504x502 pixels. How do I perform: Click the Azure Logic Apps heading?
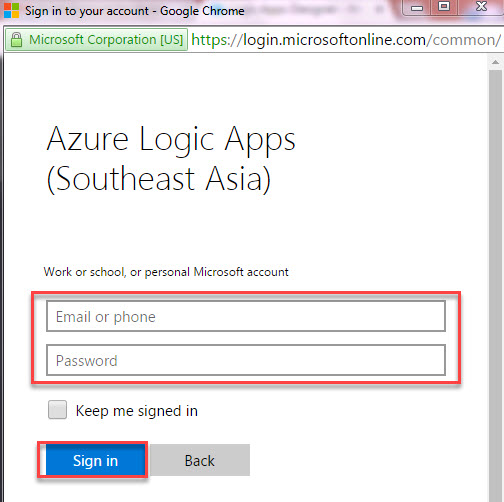171,140
